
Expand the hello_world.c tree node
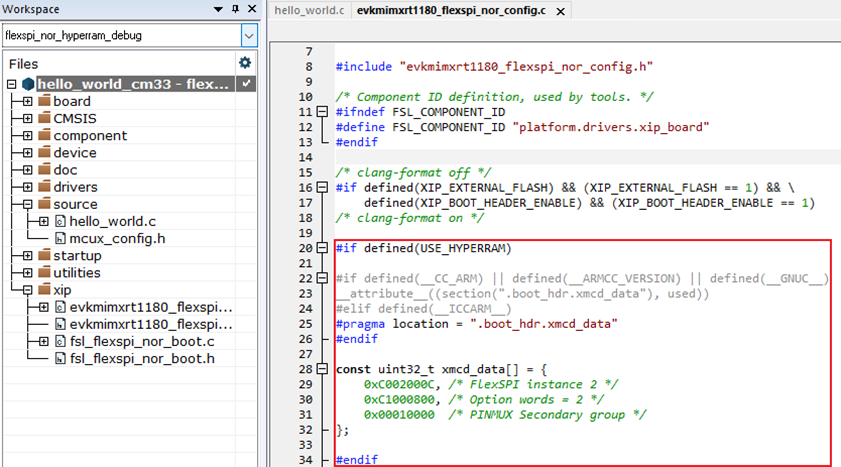coord(43,221)
